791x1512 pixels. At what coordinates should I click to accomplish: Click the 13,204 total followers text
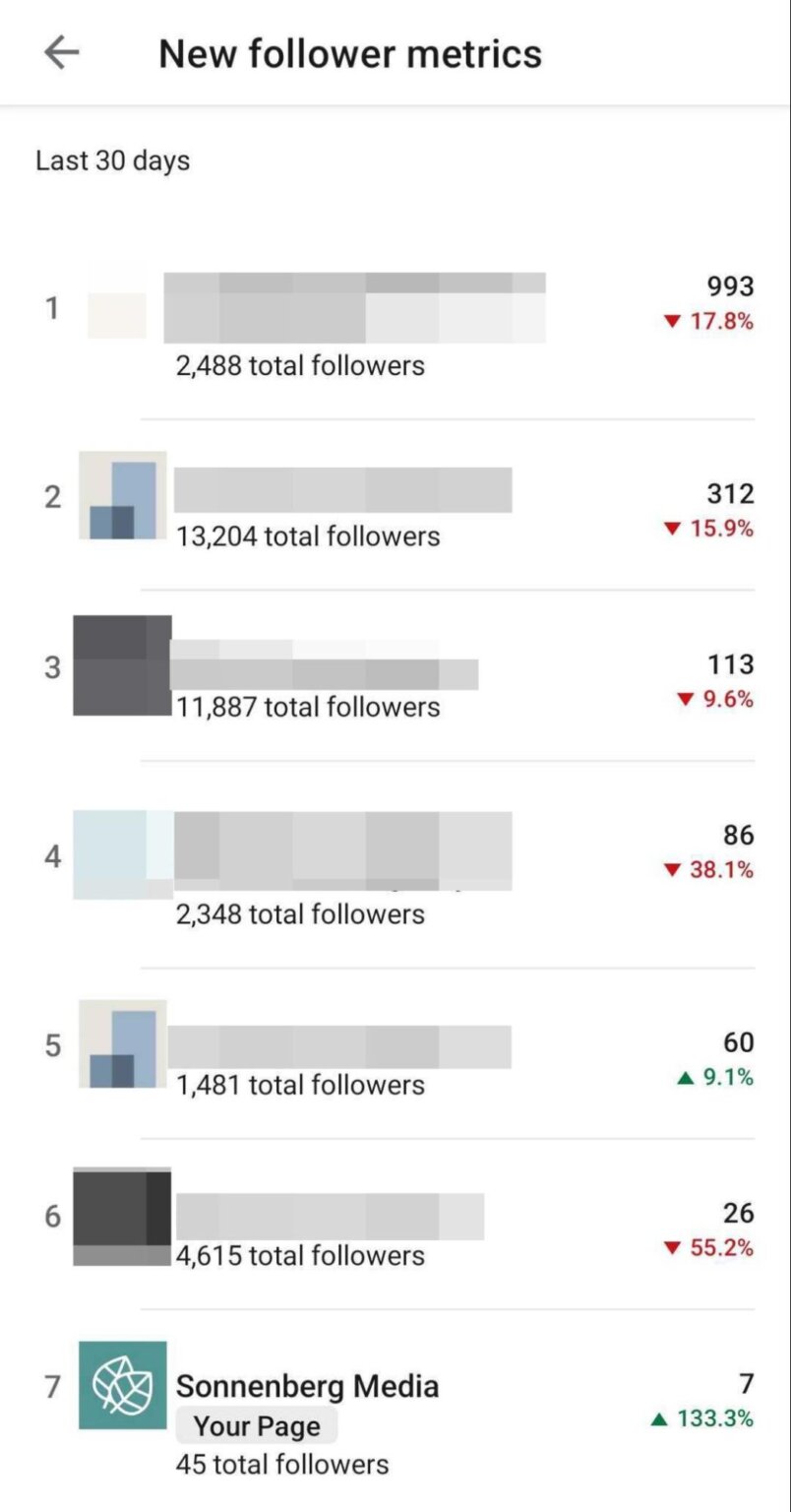coord(305,536)
